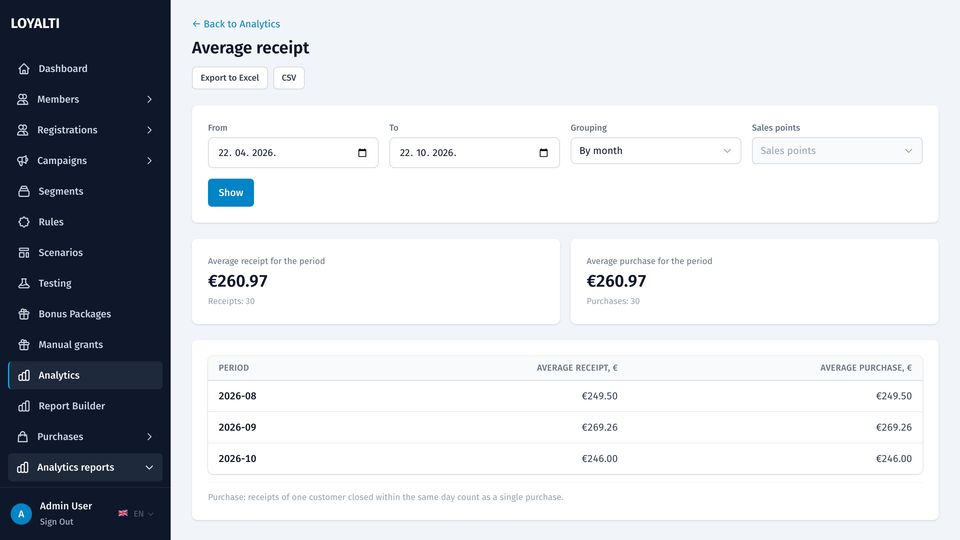
Task: Open the EN language selector
Action: pyautogui.click(x=136, y=514)
